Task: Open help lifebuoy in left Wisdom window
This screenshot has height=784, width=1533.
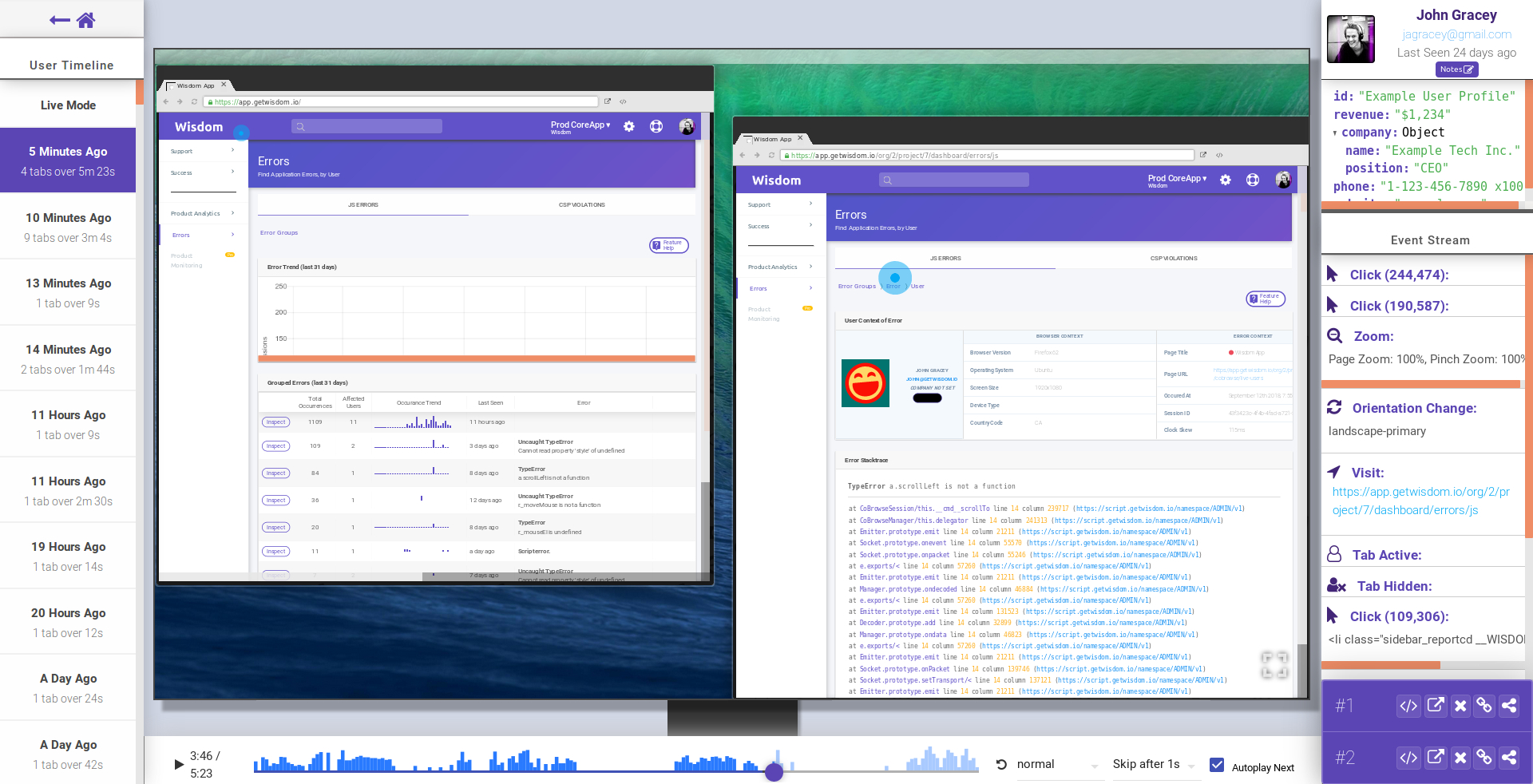Action: (x=656, y=126)
